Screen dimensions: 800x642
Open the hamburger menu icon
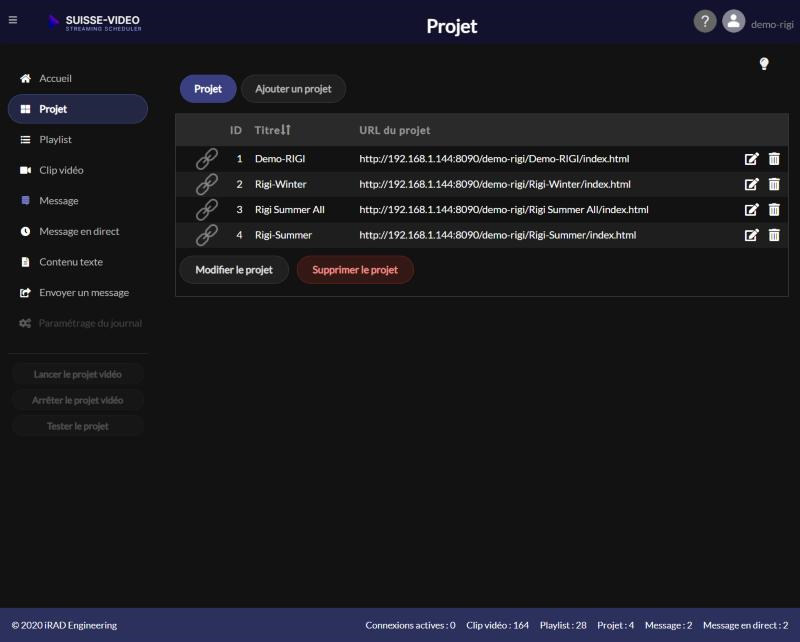pos(13,20)
